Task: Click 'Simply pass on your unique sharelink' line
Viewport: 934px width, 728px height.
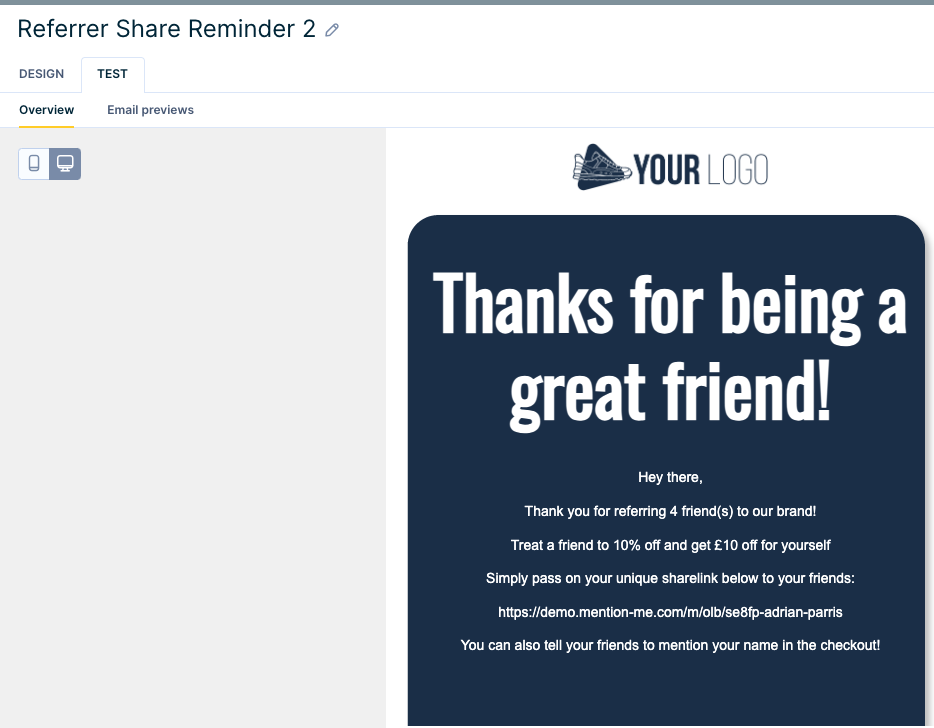Action: (x=670, y=578)
